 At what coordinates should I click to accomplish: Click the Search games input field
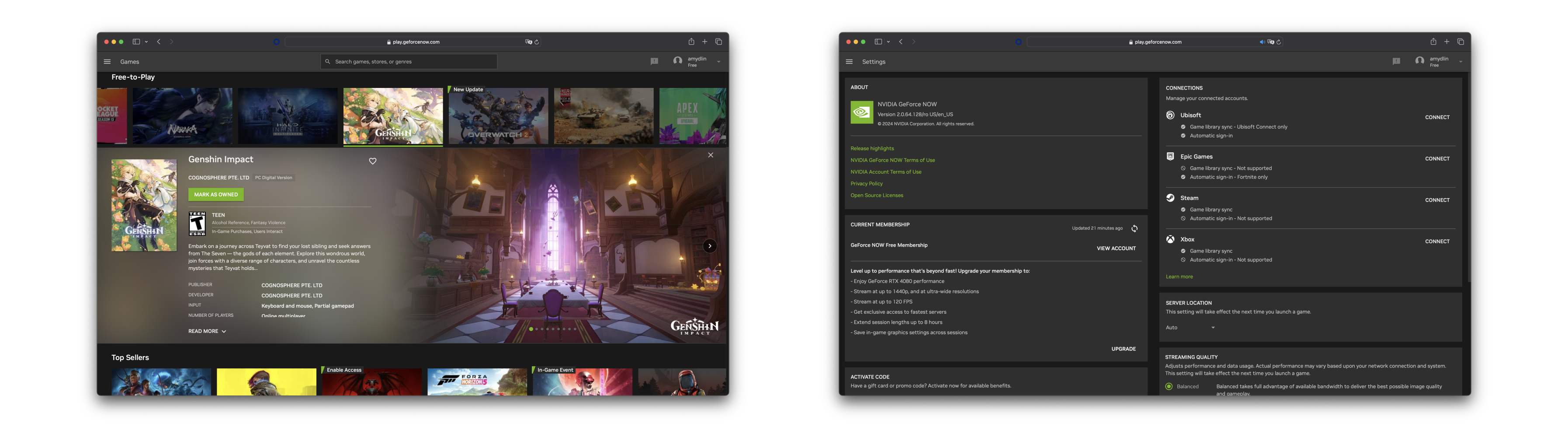[x=409, y=62]
